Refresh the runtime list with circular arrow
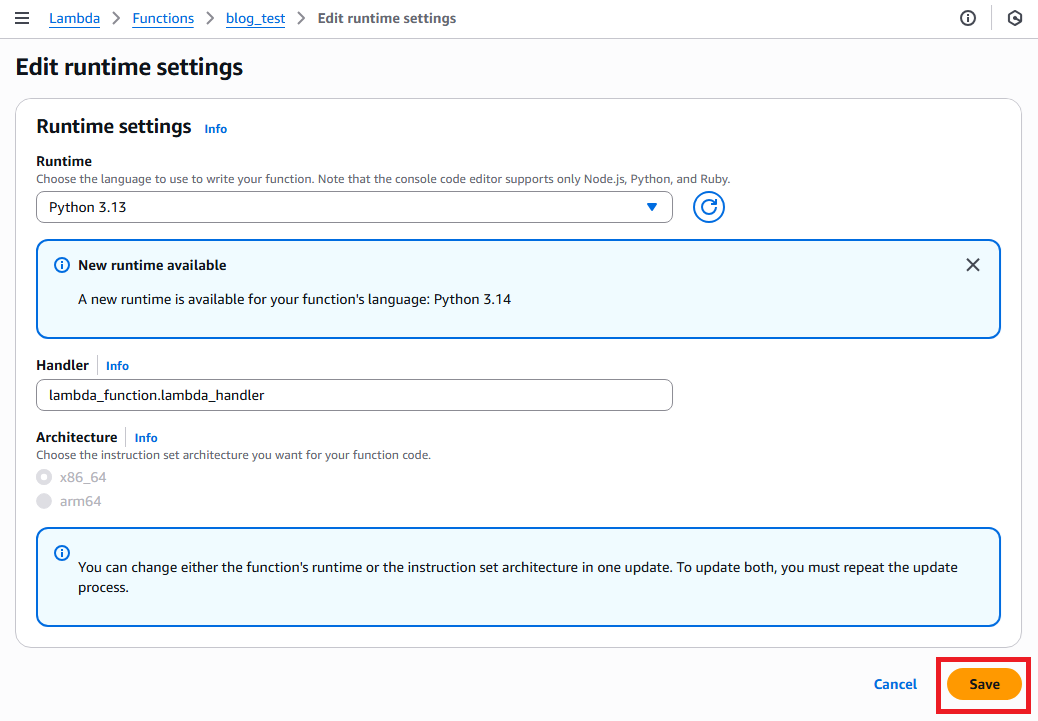Viewport: 1038px width, 721px height. coord(708,207)
